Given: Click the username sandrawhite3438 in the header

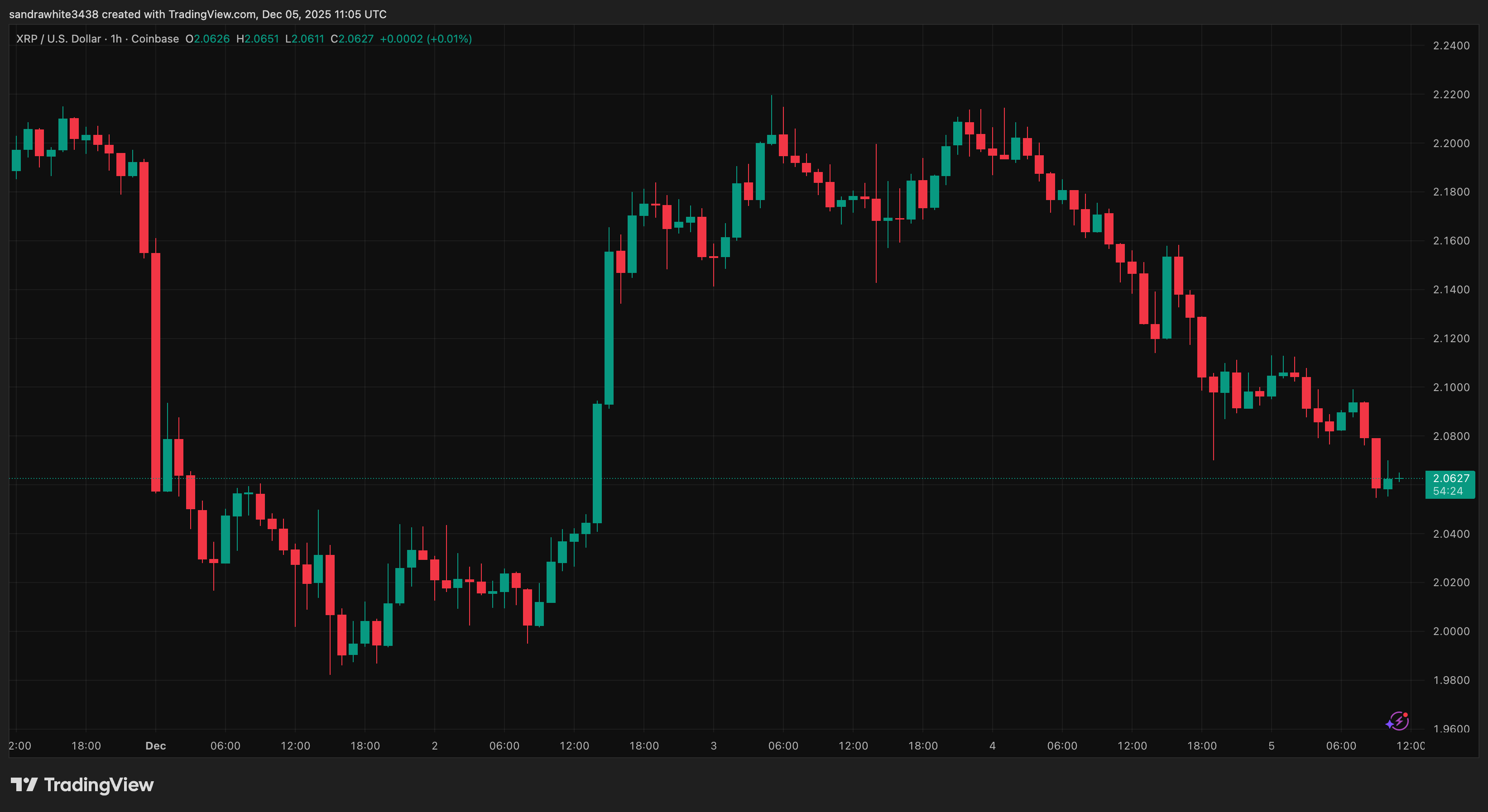Looking at the screenshot, I should point(54,14).
